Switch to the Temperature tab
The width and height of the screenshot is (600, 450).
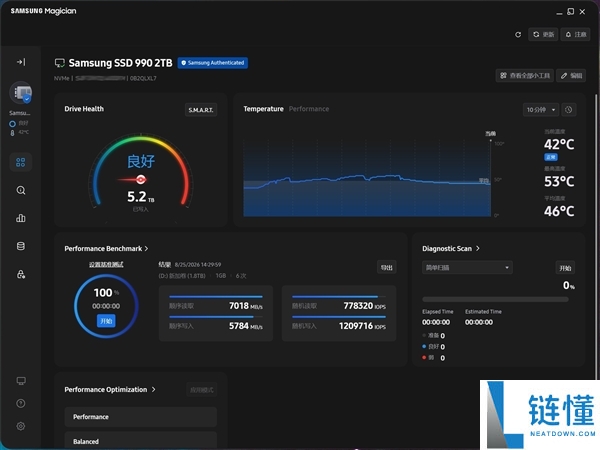(263, 109)
